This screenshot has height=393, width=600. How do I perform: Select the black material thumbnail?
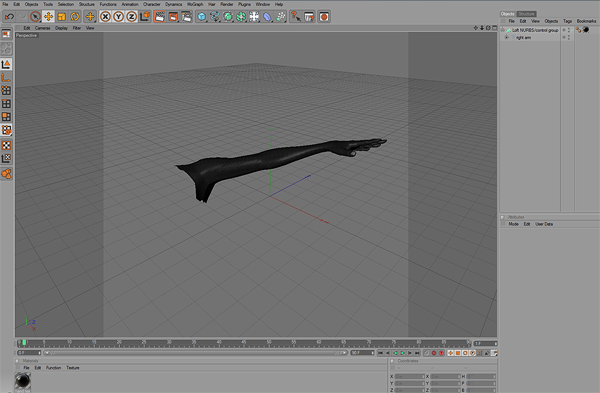[x=23, y=380]
